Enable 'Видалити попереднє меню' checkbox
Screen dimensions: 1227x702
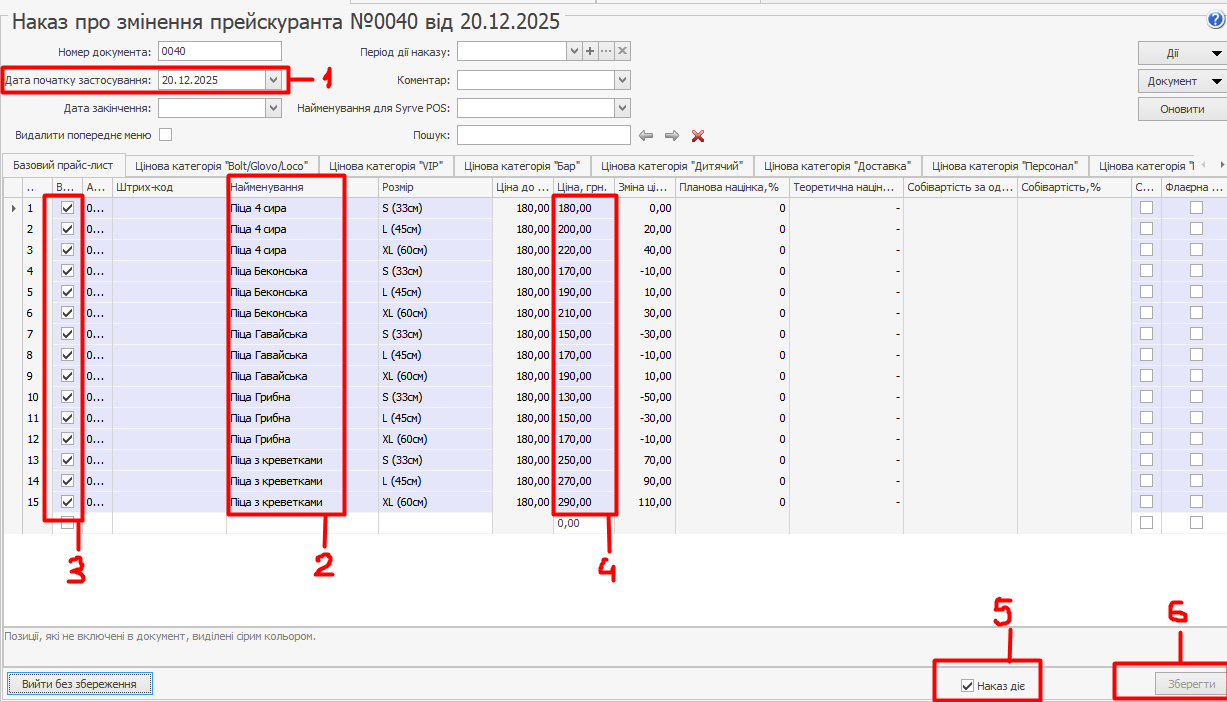pos(166,134)
